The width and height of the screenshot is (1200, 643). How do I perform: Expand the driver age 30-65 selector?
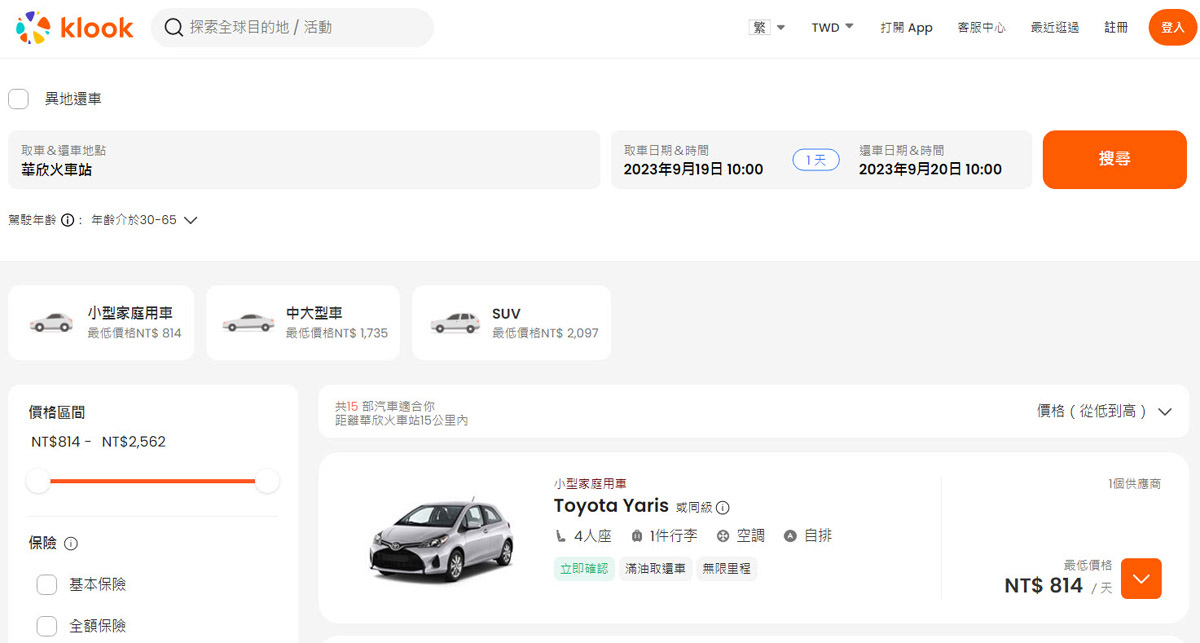click(x=145, y=220)
